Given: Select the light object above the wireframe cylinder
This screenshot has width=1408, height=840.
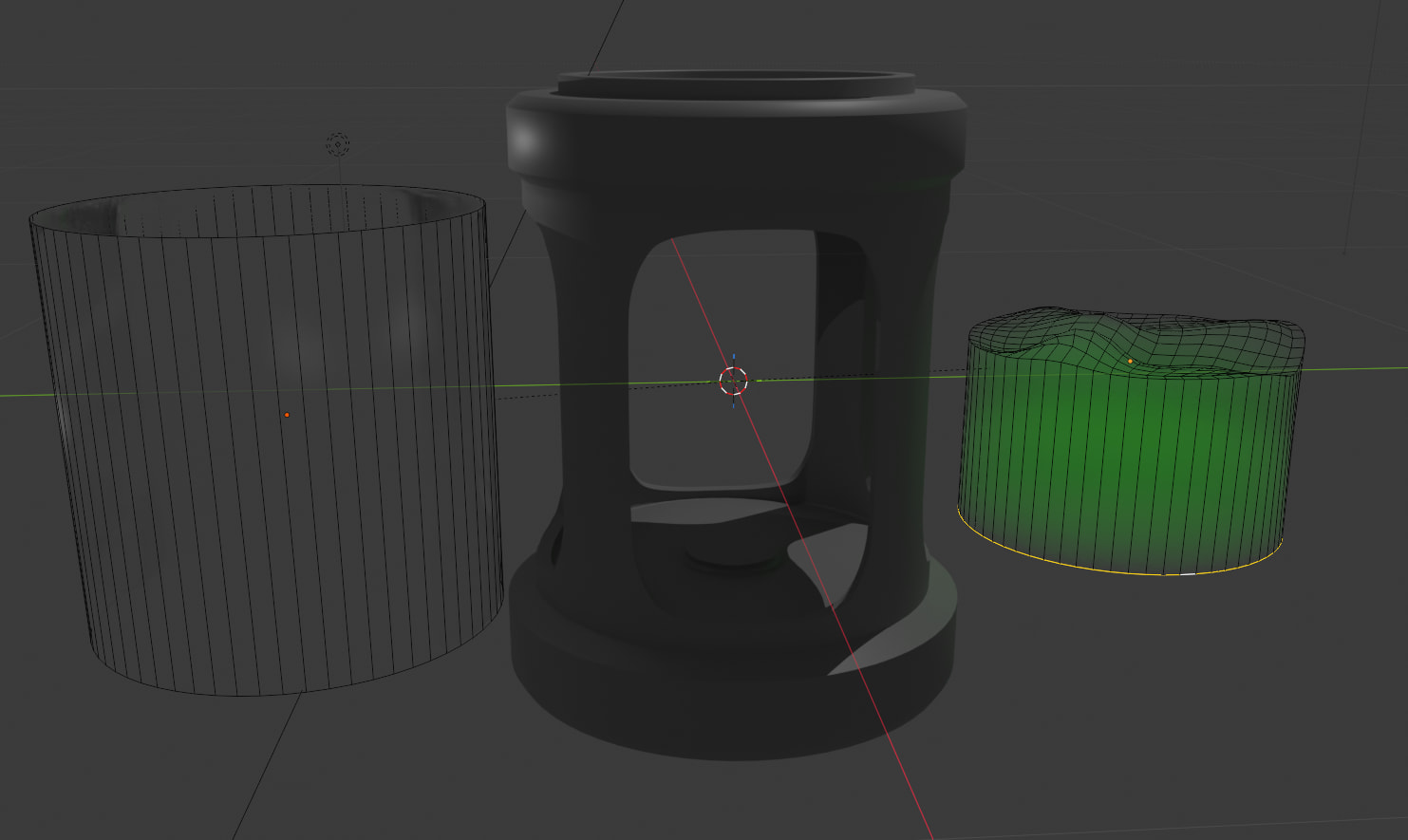Looking at the screenshot, I should pyautogui.click(x=338, y=145).
